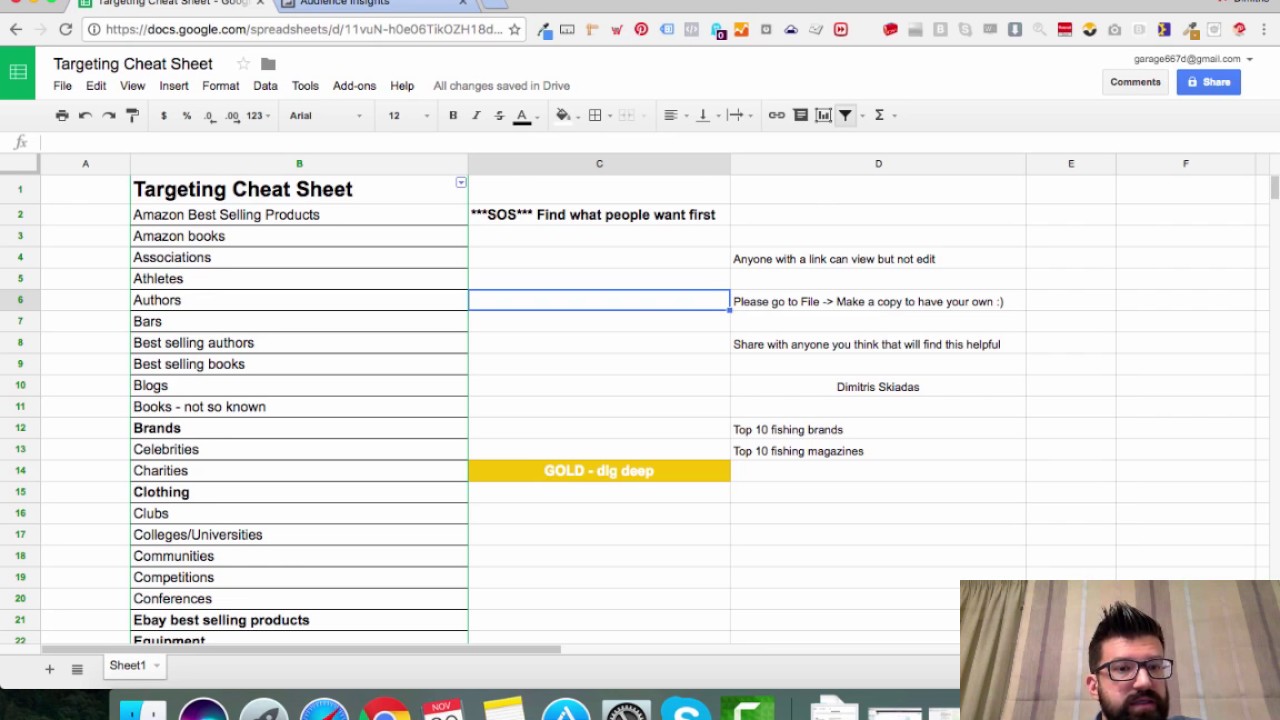Open the Format menu
The width and height of the screenshot is (1280, 720).
coord(221,86)
